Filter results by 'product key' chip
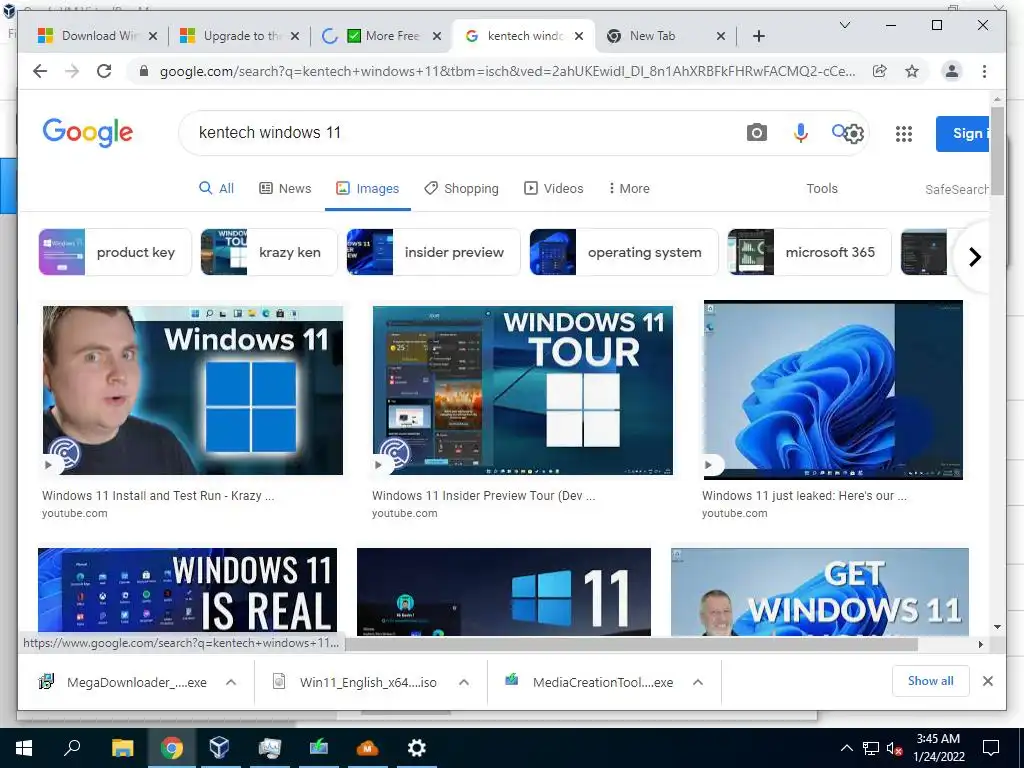The image size is (1024, 768). point(115,252)
